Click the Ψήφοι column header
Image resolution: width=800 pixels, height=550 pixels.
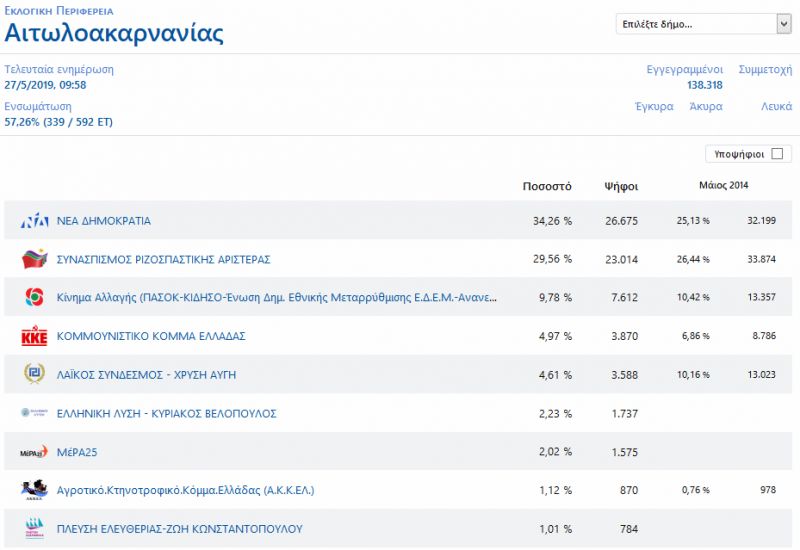[621, 186]
